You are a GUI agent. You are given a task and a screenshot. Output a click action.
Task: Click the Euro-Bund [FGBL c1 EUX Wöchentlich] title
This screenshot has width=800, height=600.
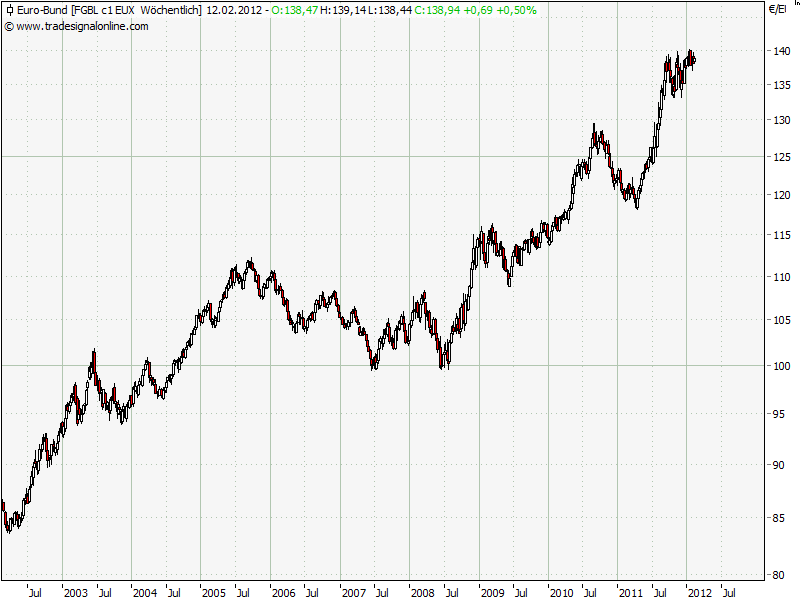[109, 10]
